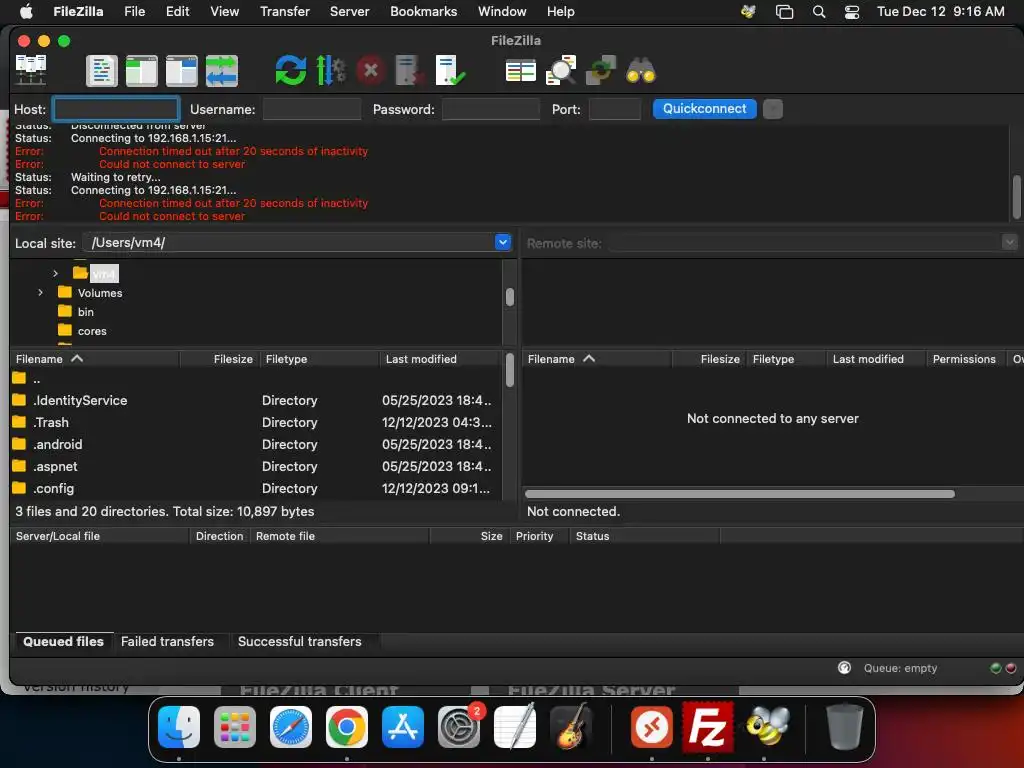Click the Host input field
This screenshot has width=1024, height=768.
[x=116, y=109]
